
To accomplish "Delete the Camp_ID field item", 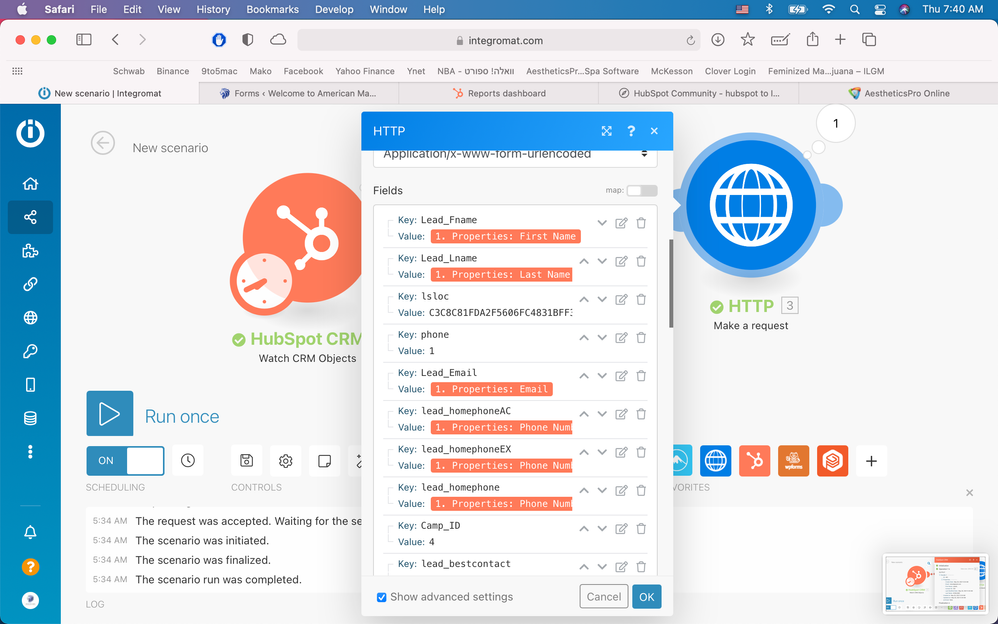I will click(x=641, y=528).
